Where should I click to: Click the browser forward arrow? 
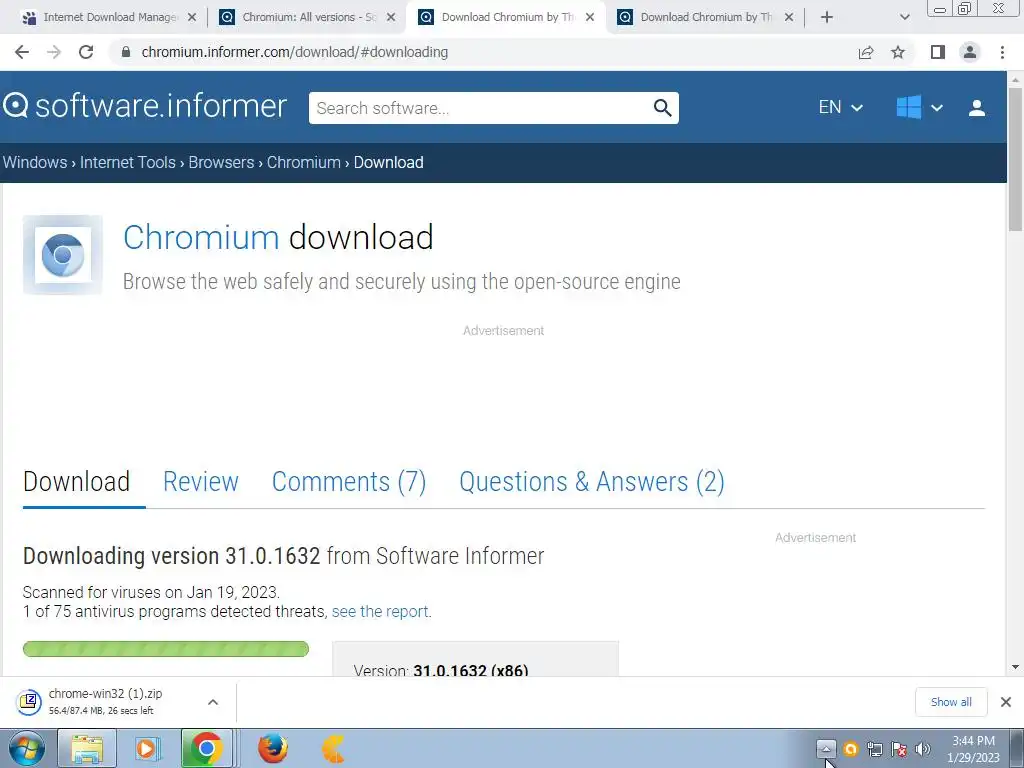54,52
